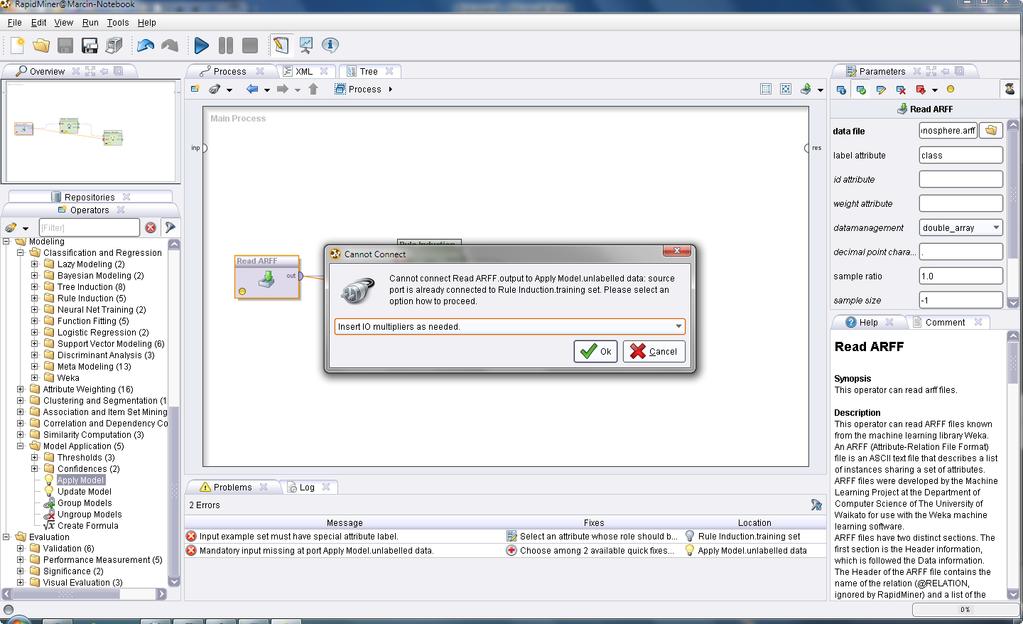Expand the Thresholds (3) folder
This screenshot has width=1023, height=624.
[35, 458]
